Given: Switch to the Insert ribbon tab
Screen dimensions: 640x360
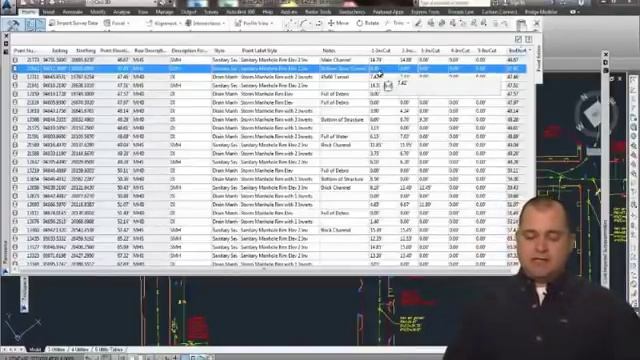Looking at the screenshot, I should tap(49, 12).
